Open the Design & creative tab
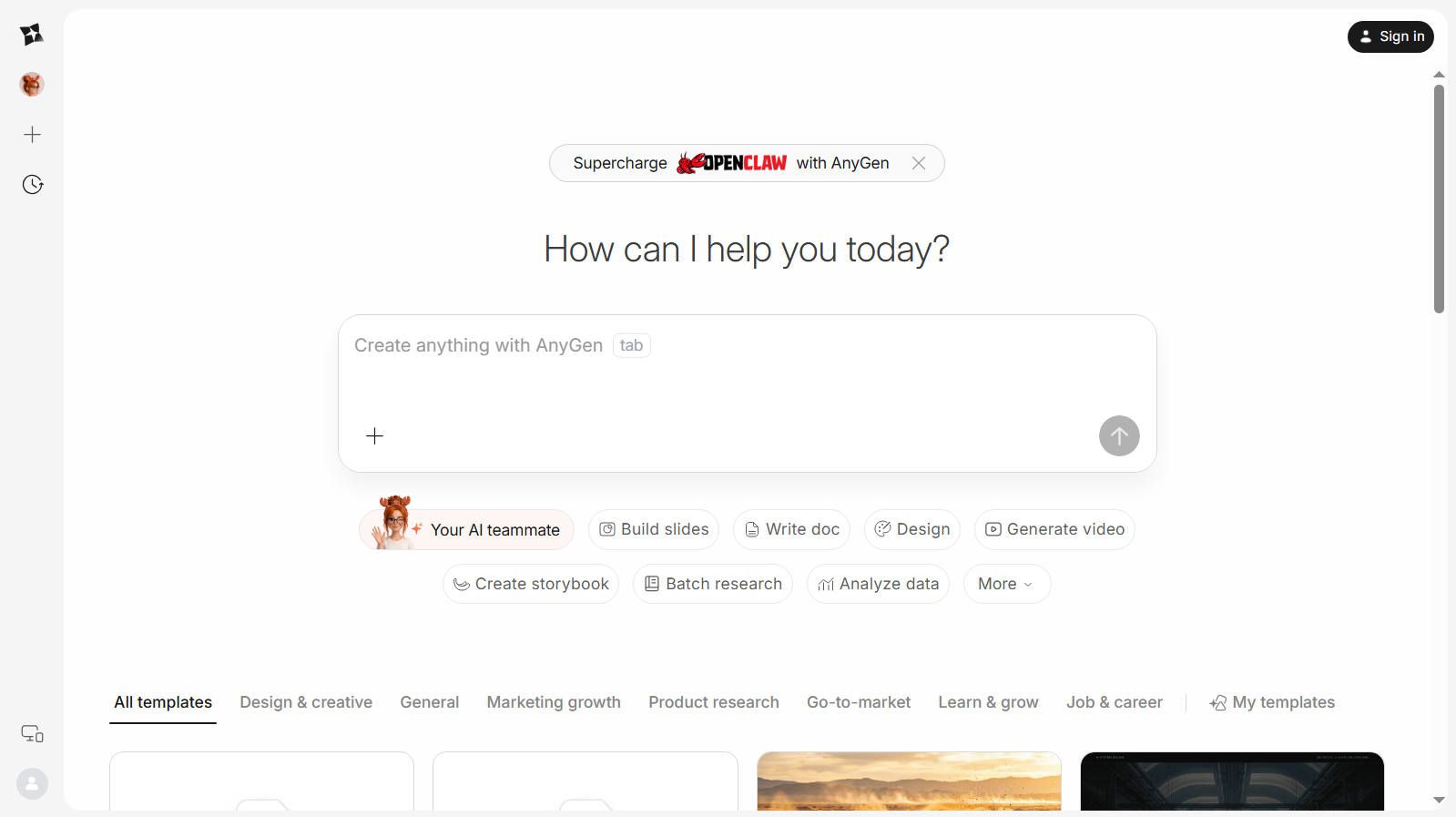This screenshot has height=817, width=1456. click(x=306, y=702)
